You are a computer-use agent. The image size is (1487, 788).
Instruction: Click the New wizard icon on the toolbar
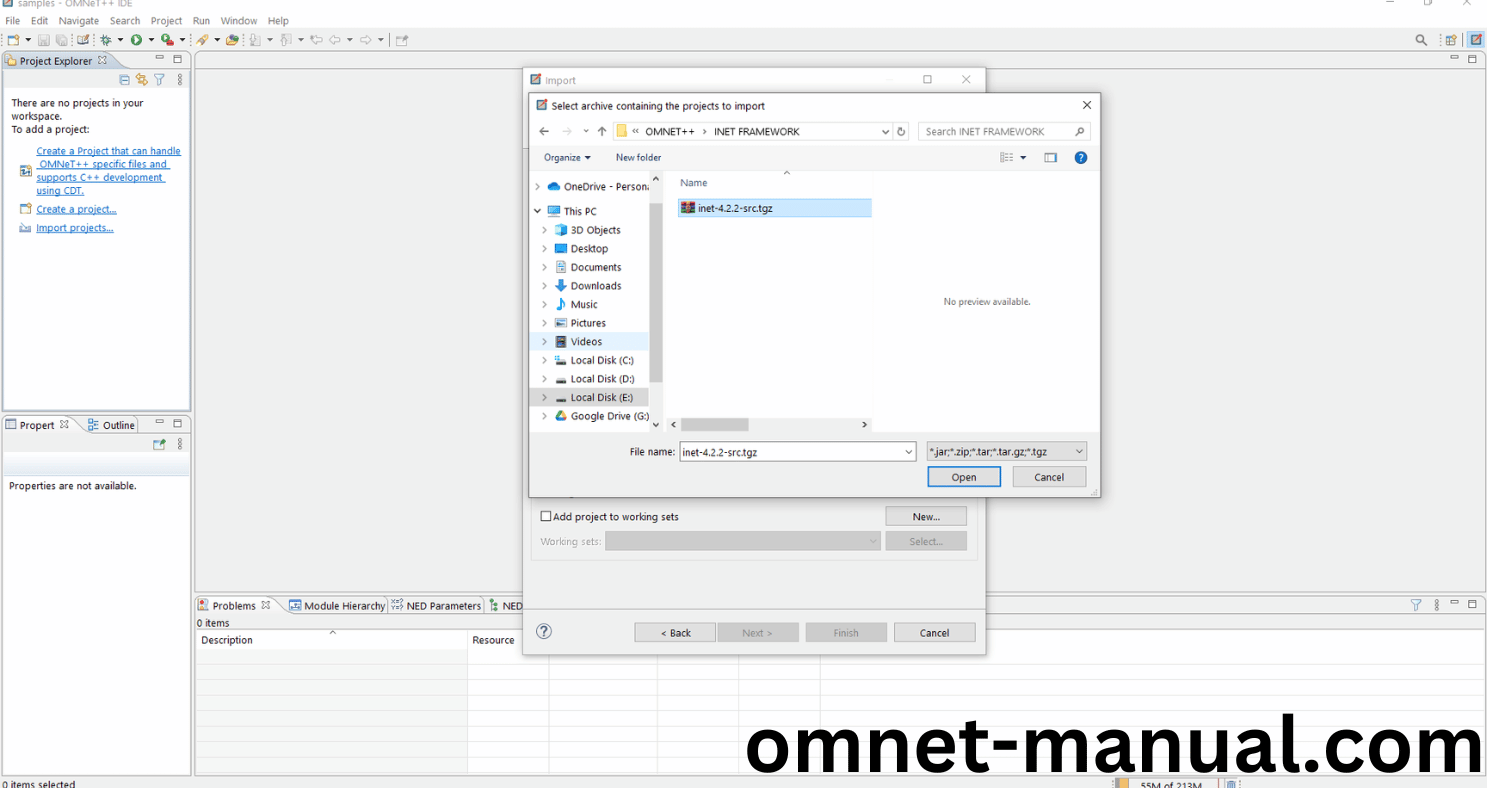(x=12, y=40)
